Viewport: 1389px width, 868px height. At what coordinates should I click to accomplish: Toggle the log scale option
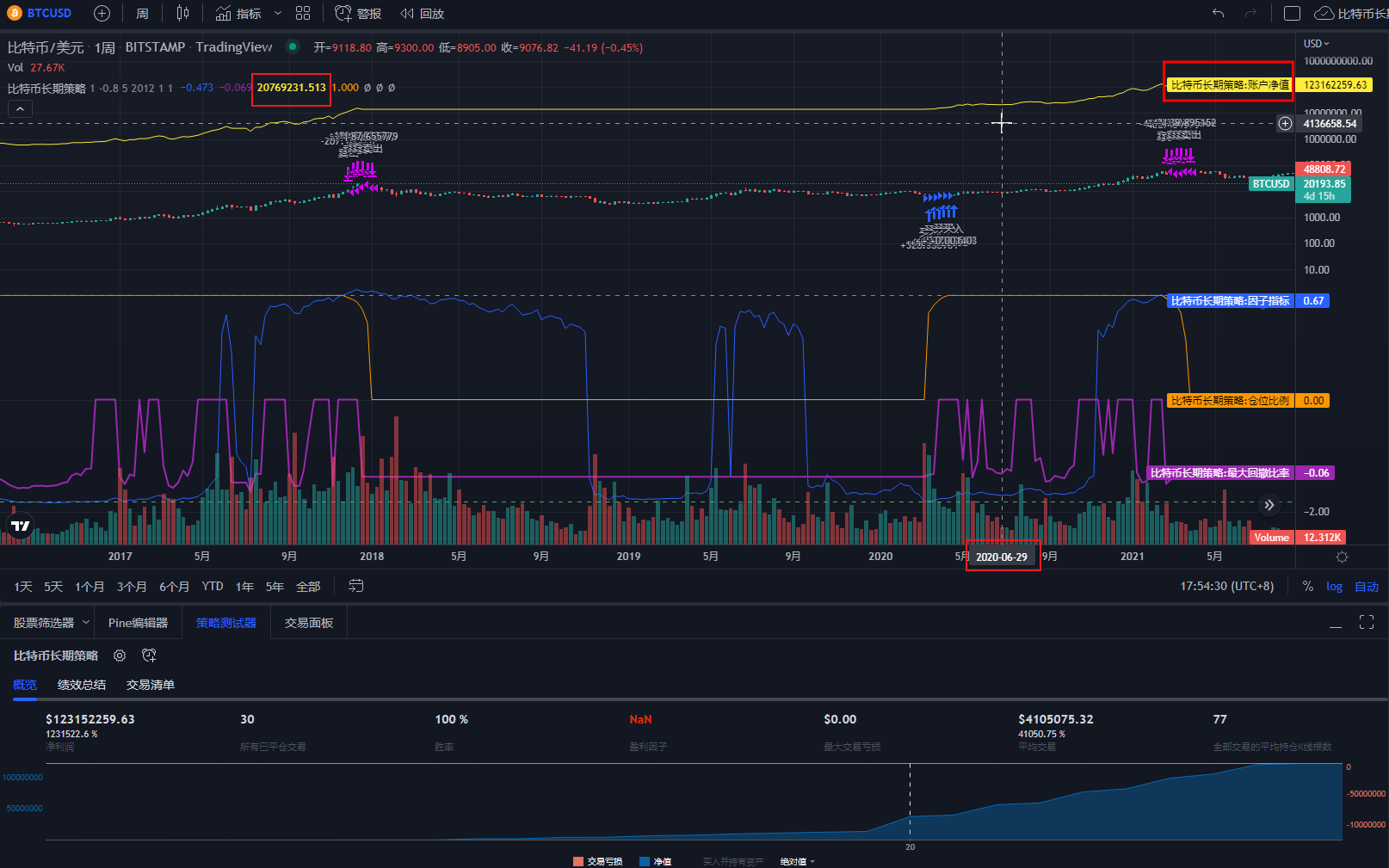1334,586
